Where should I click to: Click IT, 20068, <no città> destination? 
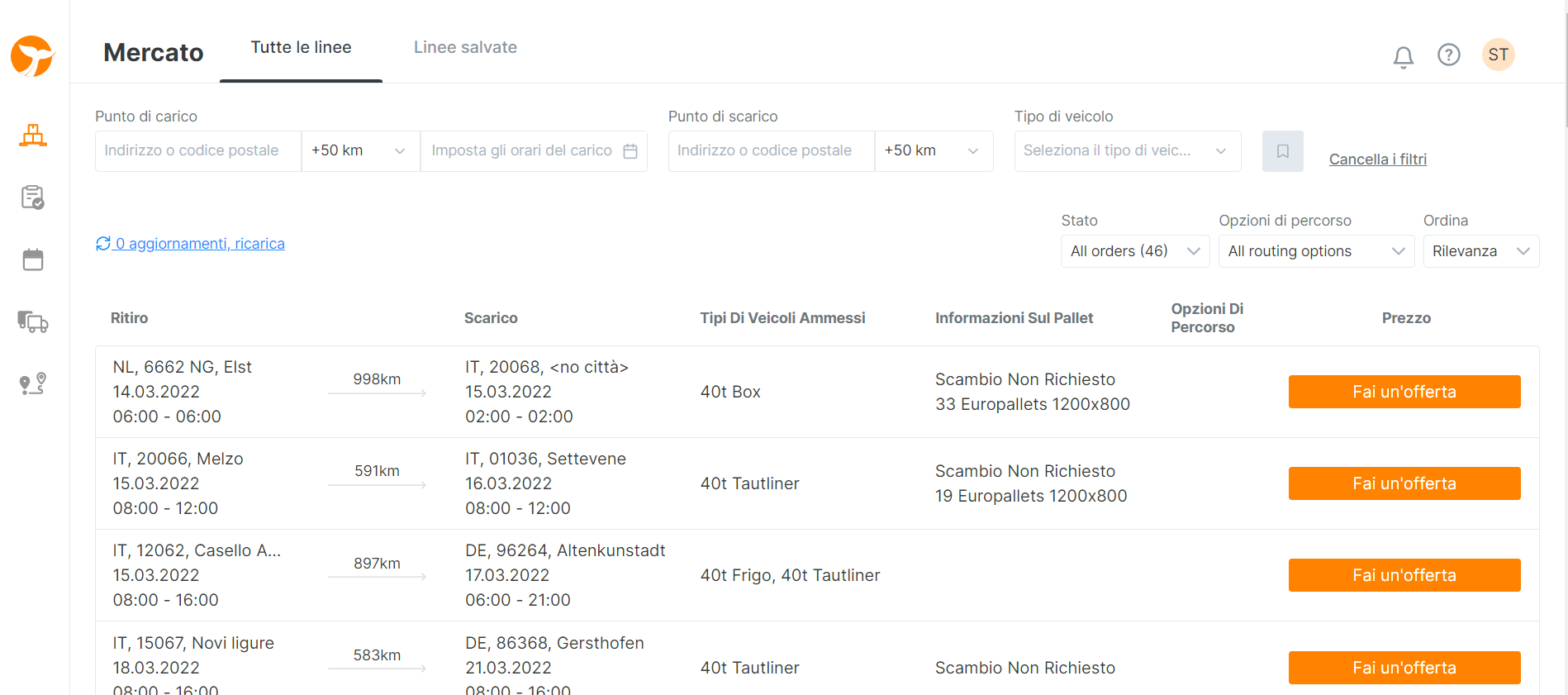pyautogui.click(x=546, y=367)
